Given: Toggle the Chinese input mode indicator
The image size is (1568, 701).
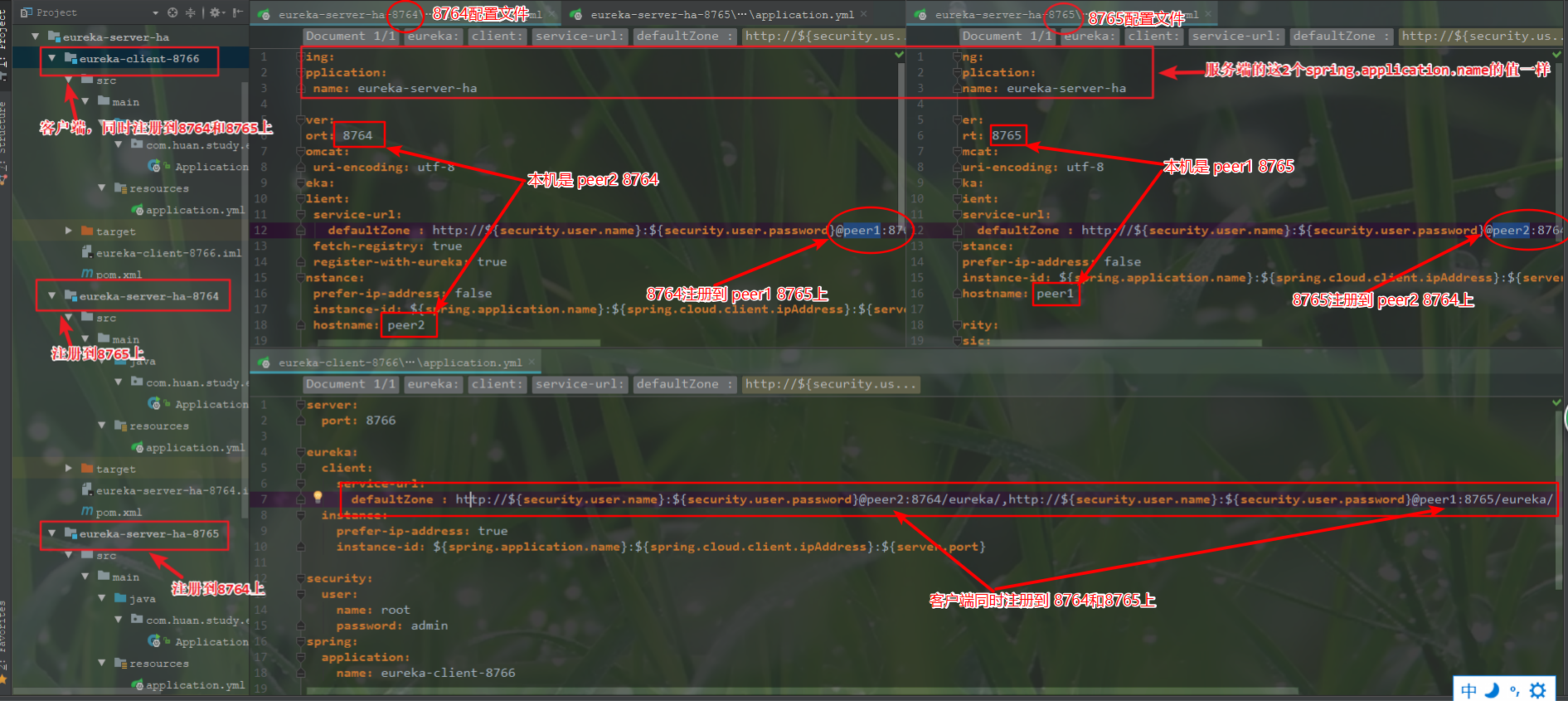Looking at the screenshot, I should tap(1468, 690).
